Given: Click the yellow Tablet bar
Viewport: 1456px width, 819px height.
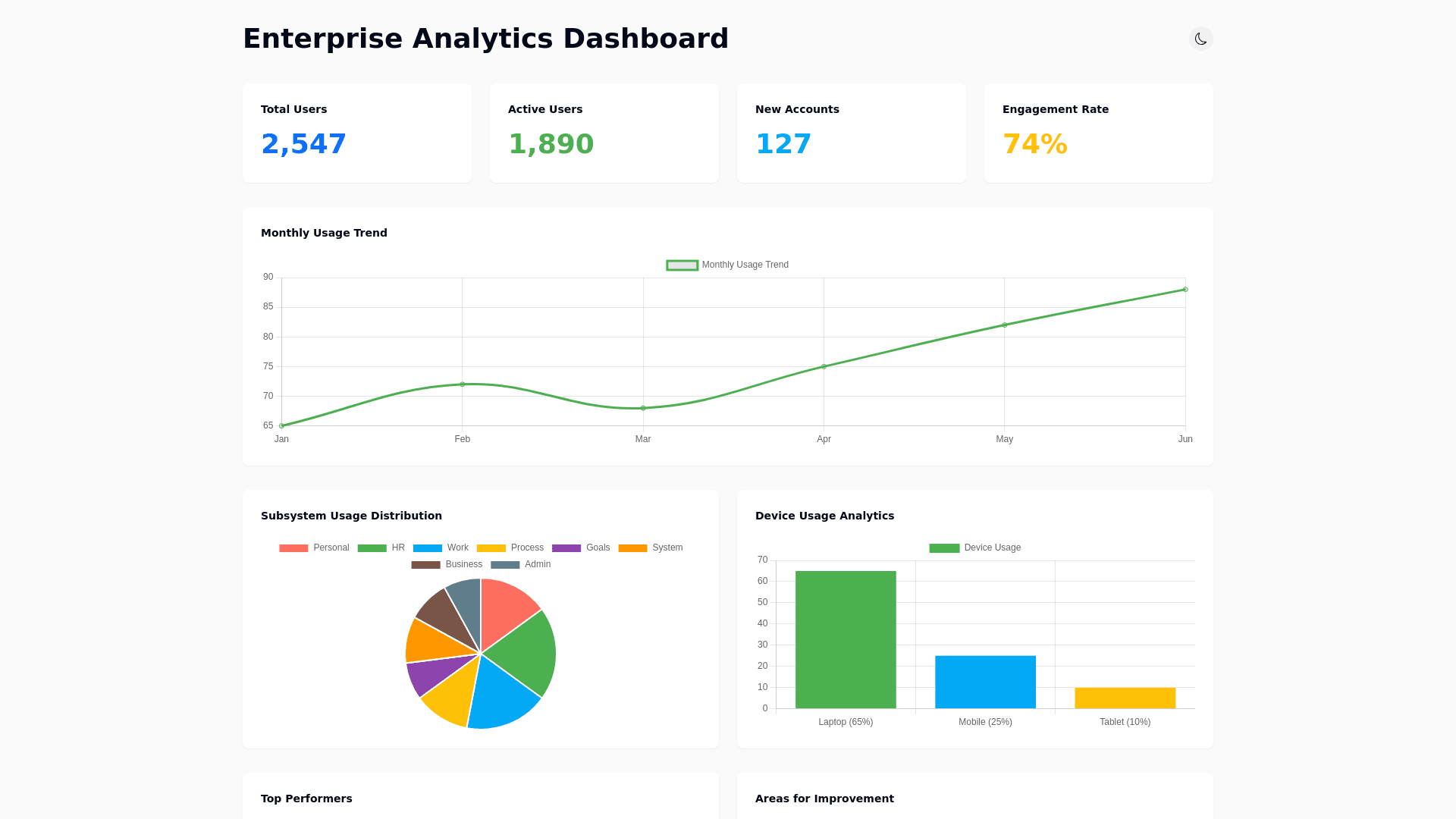Looking at the screenshot, I should click(x=1125, y=698).
